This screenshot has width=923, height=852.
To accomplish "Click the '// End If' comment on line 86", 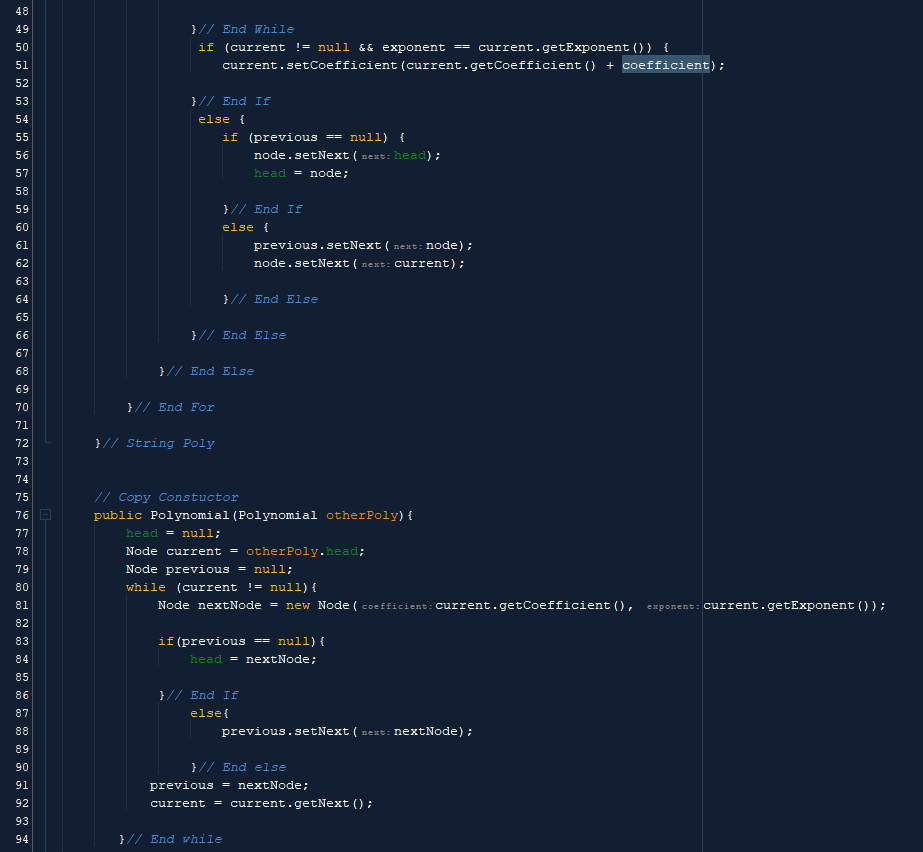I will [202, 695].
